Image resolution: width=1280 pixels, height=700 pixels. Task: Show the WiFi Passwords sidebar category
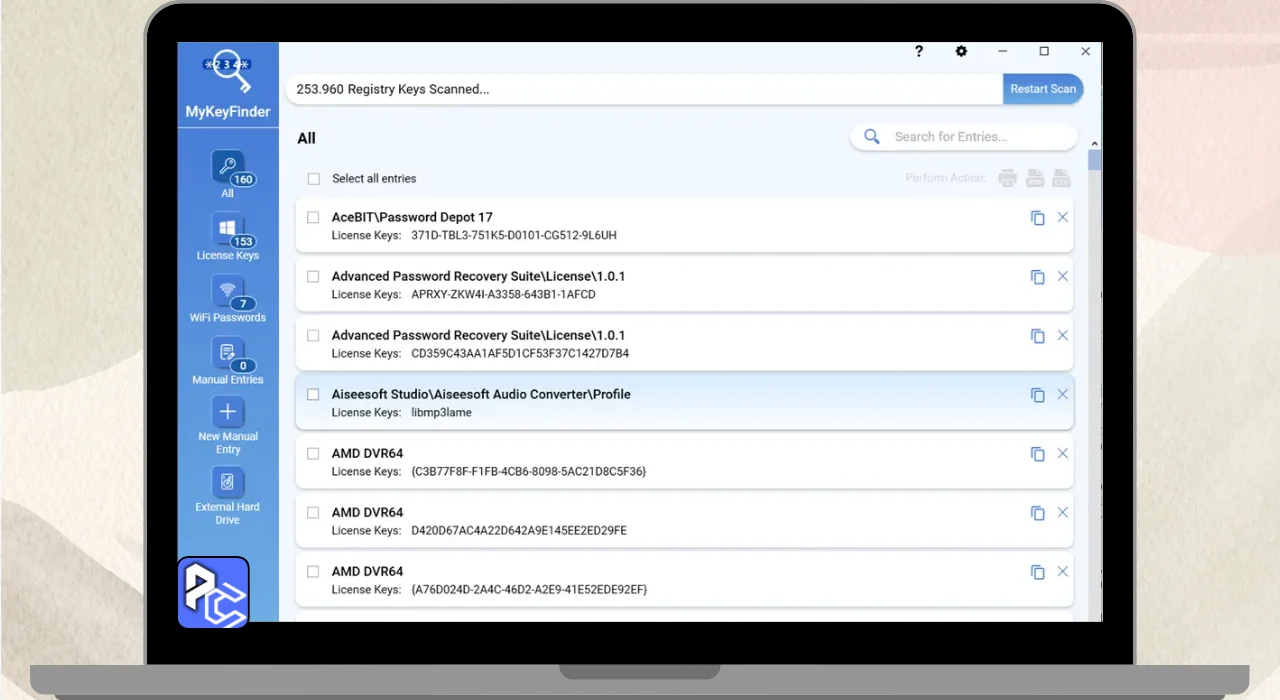[x=228, y=291]
